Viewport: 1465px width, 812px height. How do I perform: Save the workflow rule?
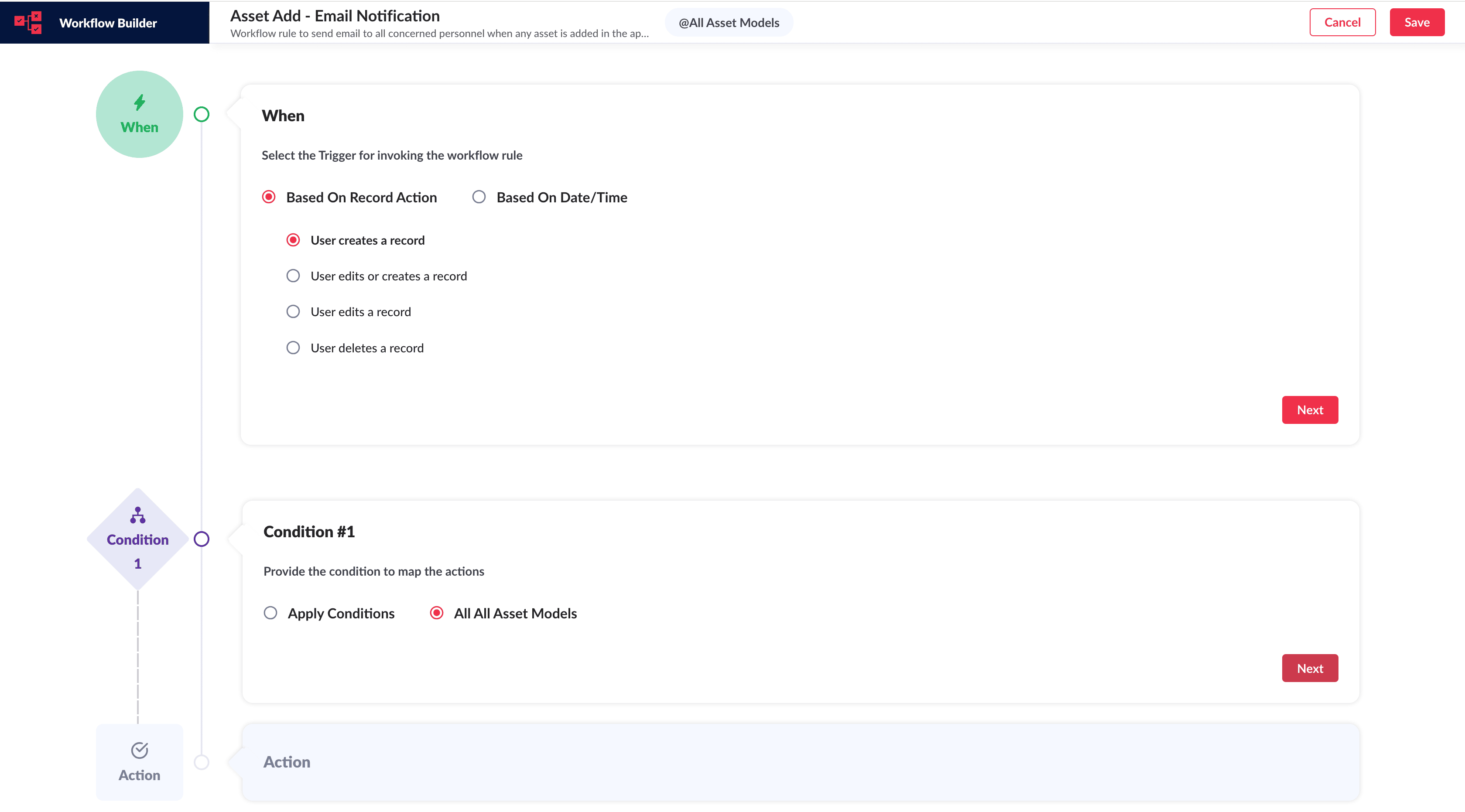[x=1417, y=23]
